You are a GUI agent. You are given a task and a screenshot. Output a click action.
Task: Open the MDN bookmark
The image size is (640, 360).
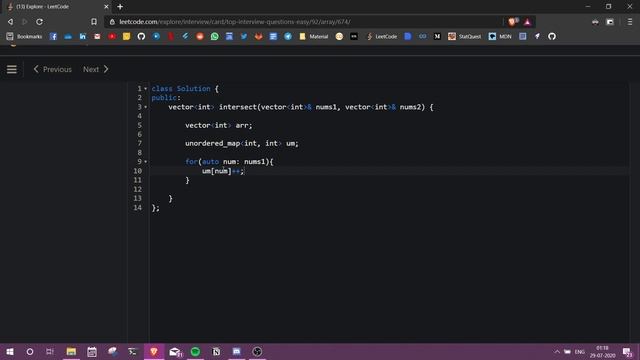[500, 36]
